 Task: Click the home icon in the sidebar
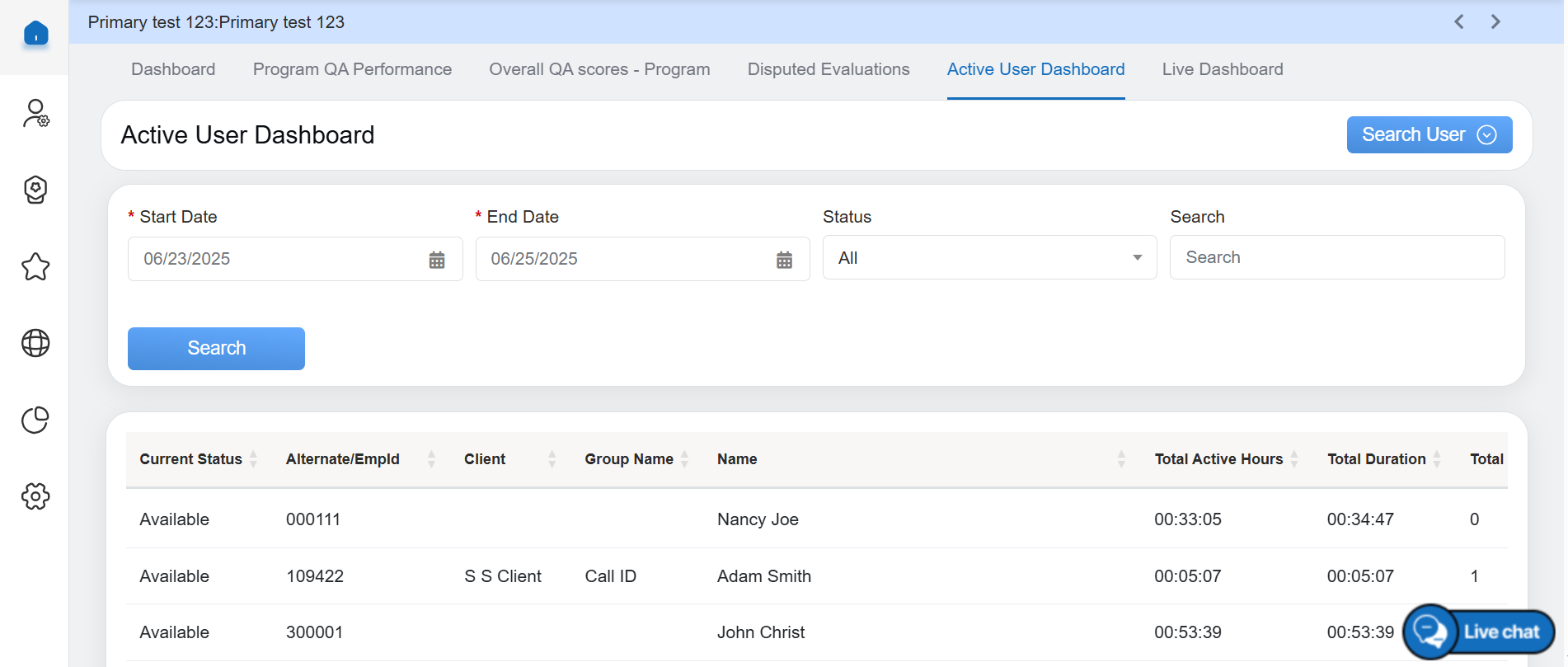(35, 34)
